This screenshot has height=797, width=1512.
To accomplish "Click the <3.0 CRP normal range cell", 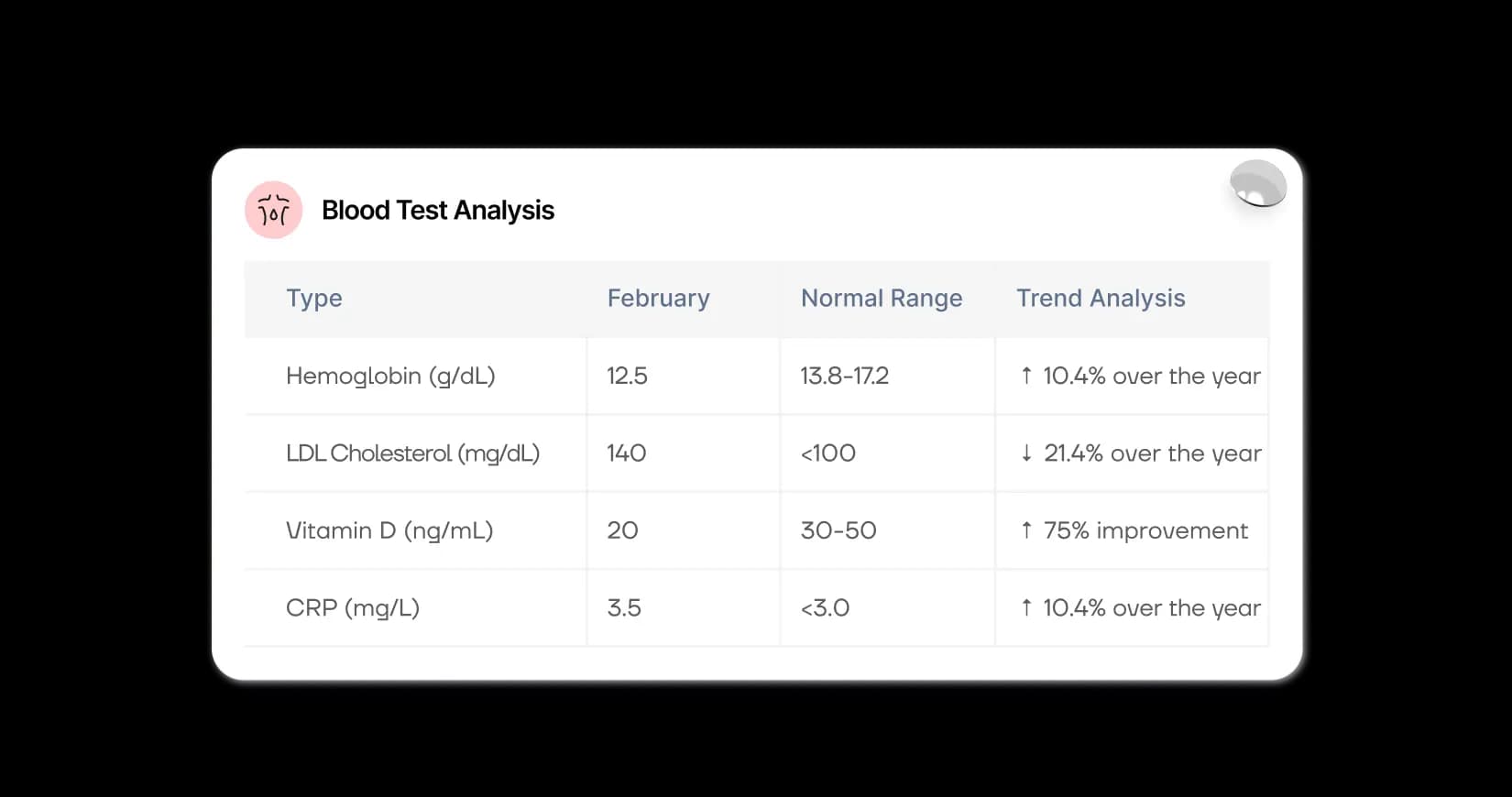I will [x=825, y=608].
